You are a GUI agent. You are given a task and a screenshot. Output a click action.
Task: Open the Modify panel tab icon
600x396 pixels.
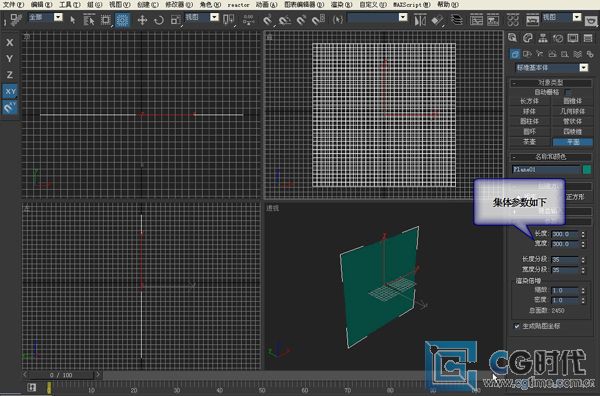click(x=528, y=38)
